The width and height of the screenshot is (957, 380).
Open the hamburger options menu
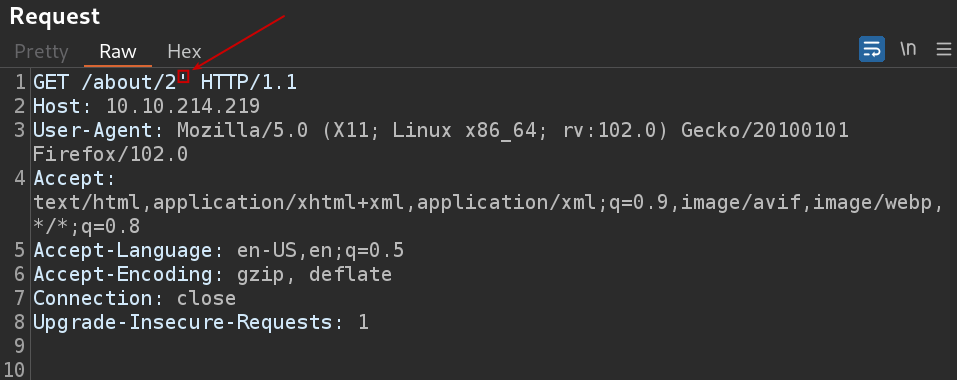point(944,49)
